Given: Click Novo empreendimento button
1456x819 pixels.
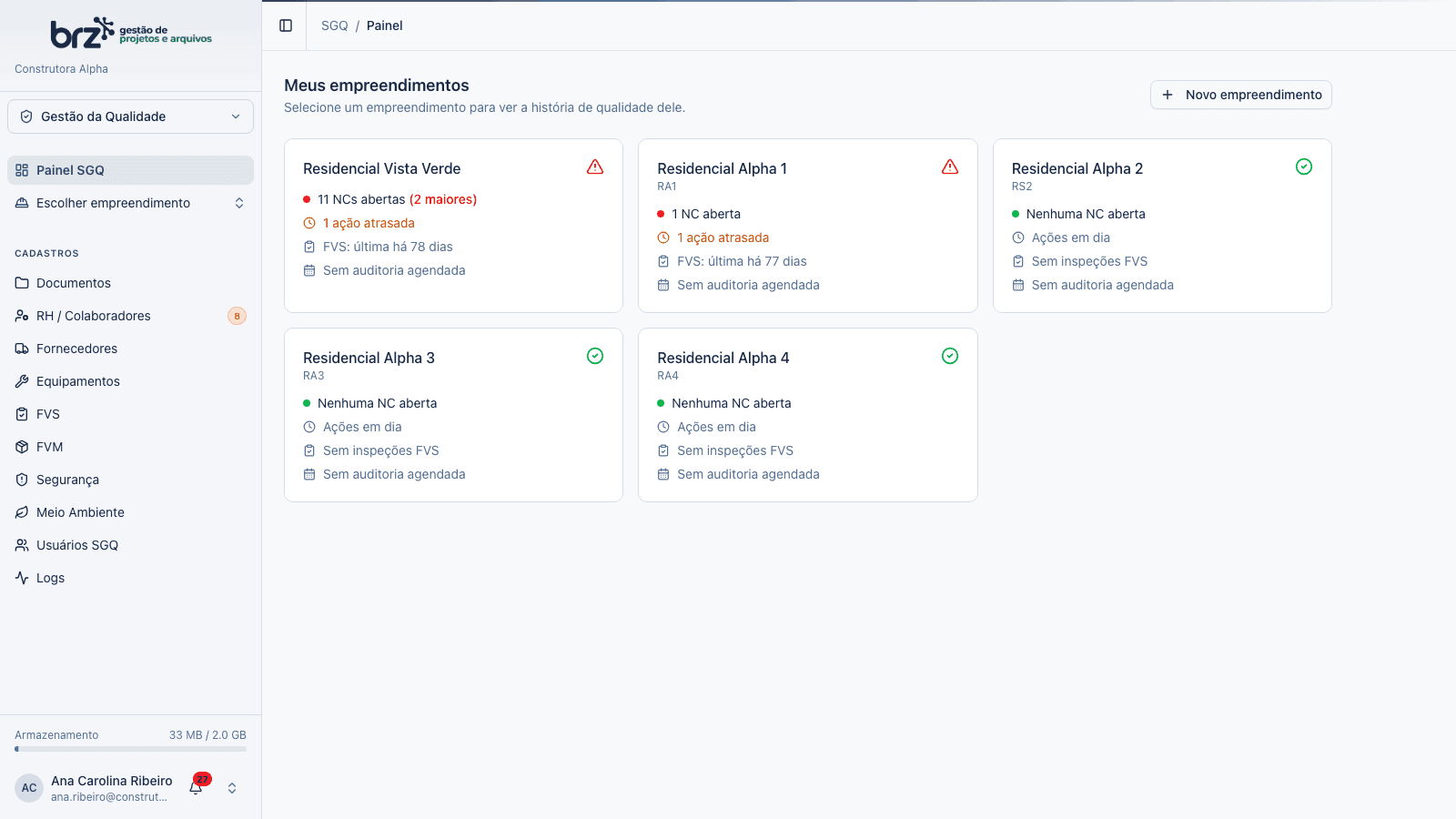Looking at the screenshot, I should click(1241, 95).
